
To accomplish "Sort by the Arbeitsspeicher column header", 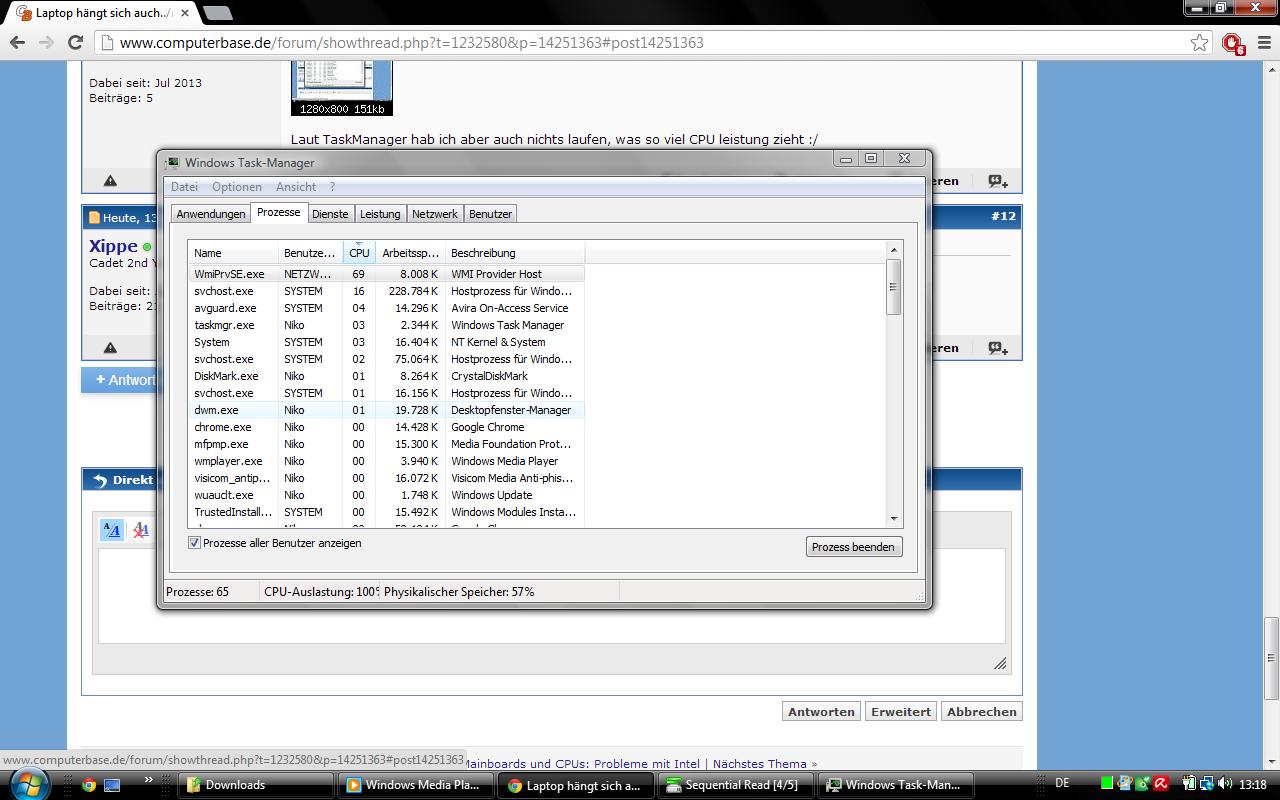I will coord(410,253).
